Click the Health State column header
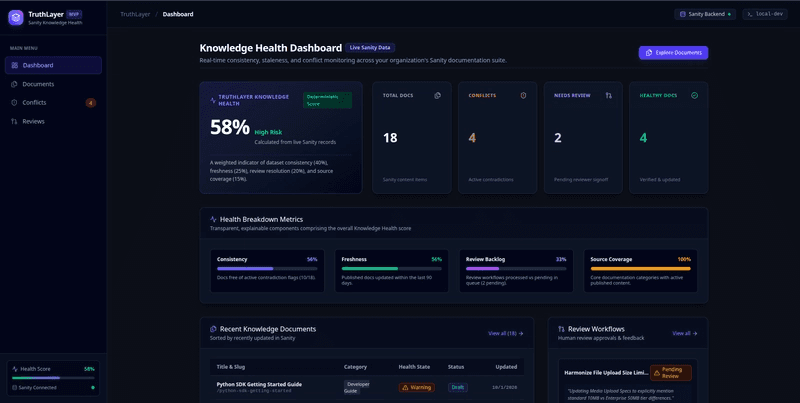Image resolution: width=800 pixels, height=403 pixels. (414, 367)
